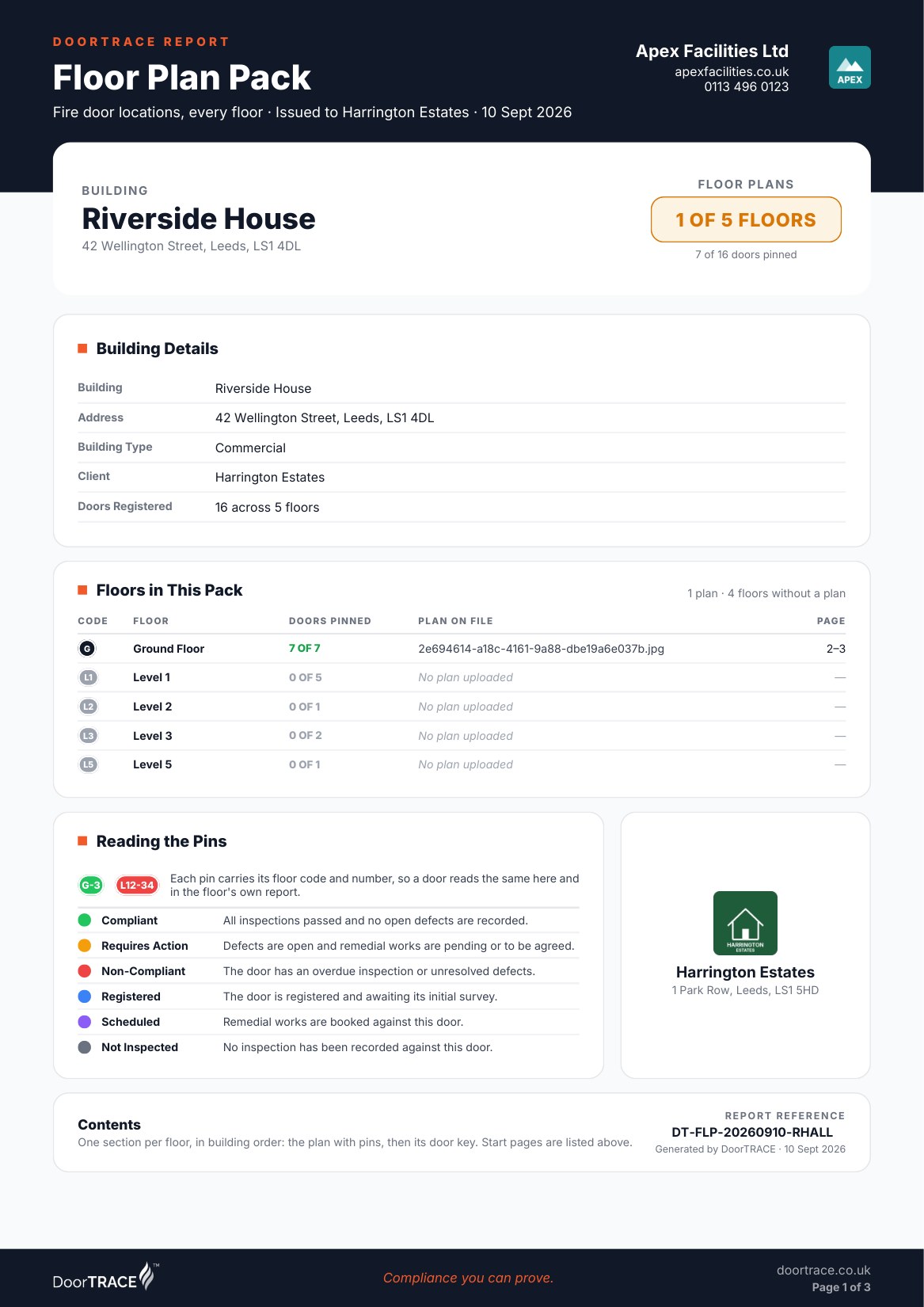The height and width of the screenshot is (1307, 924).
Task: Click the 7 of 16 doors pinned note
Action: 746,254
